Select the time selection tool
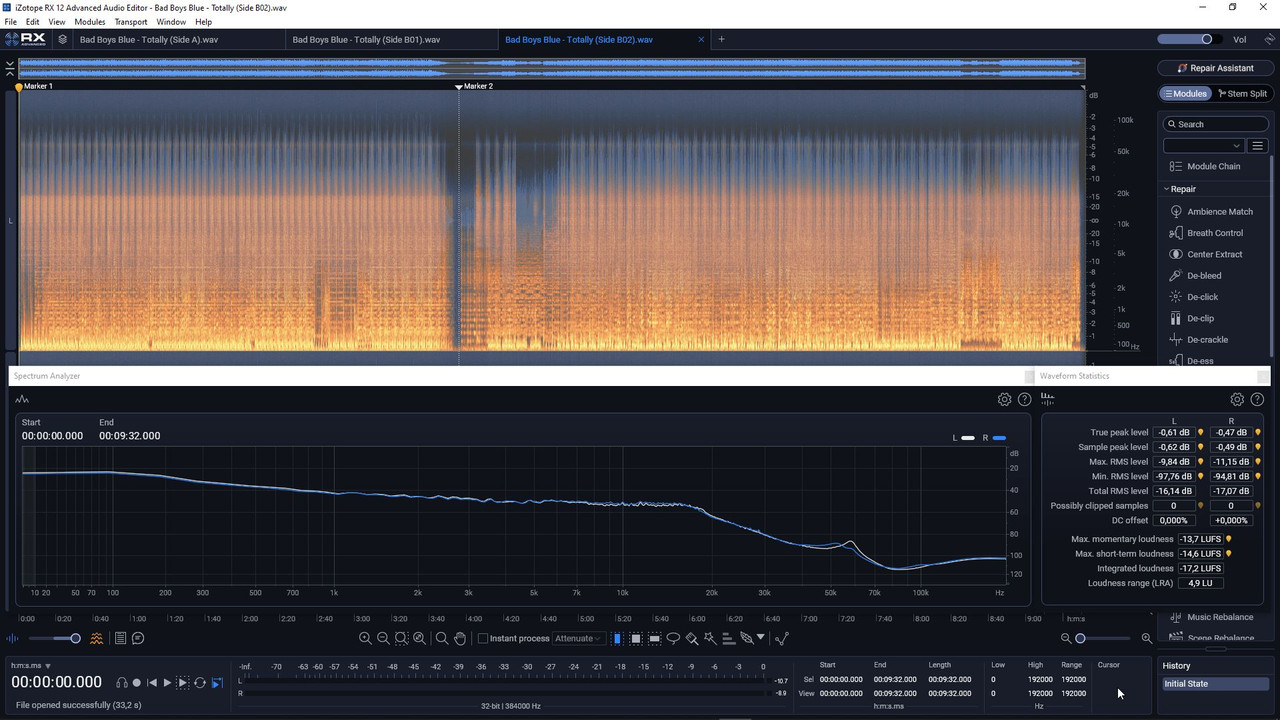Image resolution: width=1280 pixels, height=720 pixels. point(617,638)
